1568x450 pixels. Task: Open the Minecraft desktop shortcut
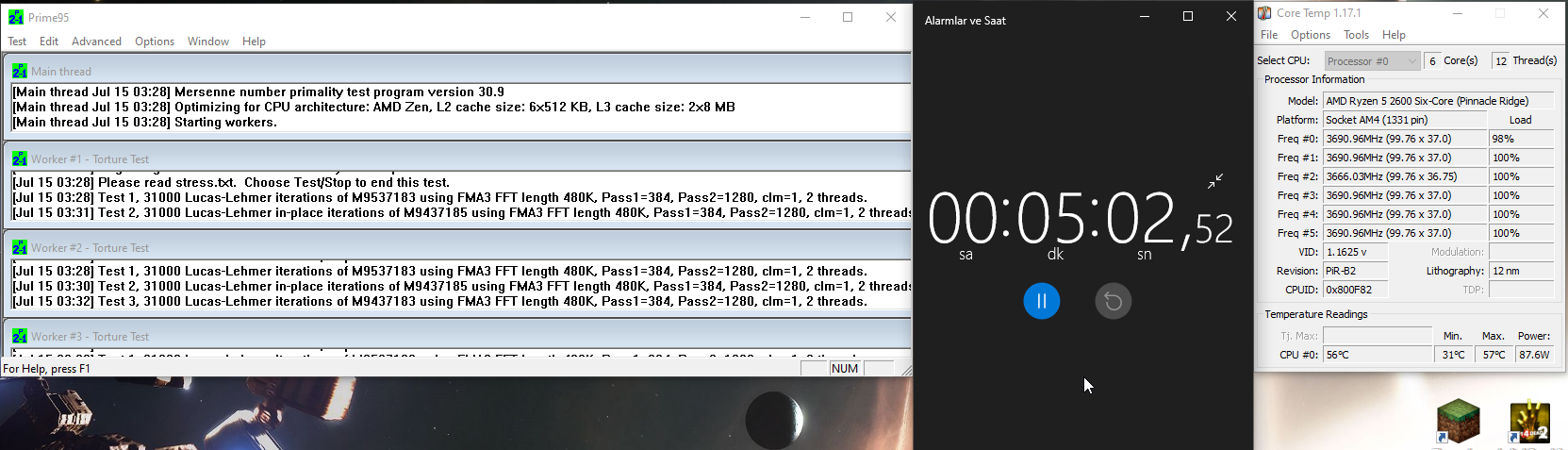[x=1458, y=421]
